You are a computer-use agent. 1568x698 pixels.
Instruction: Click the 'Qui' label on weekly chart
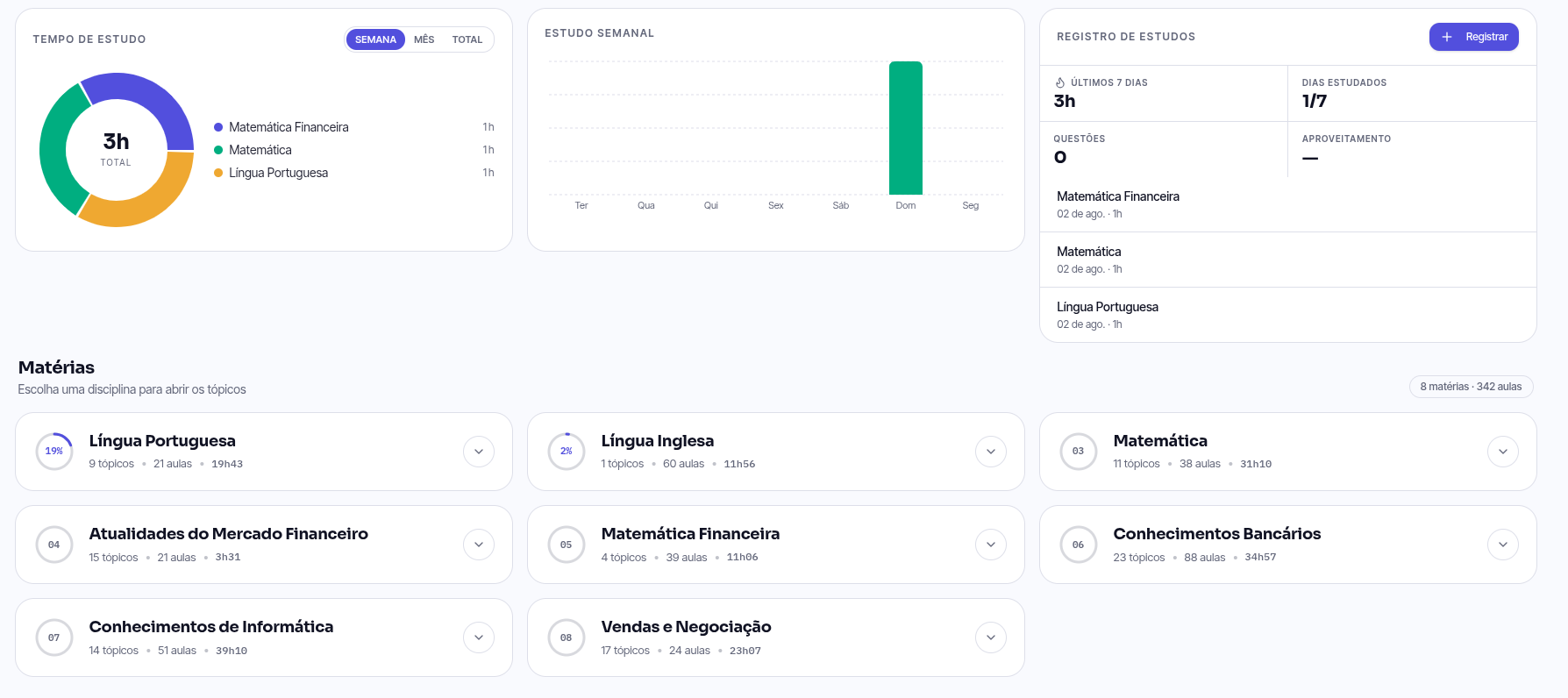711,205
